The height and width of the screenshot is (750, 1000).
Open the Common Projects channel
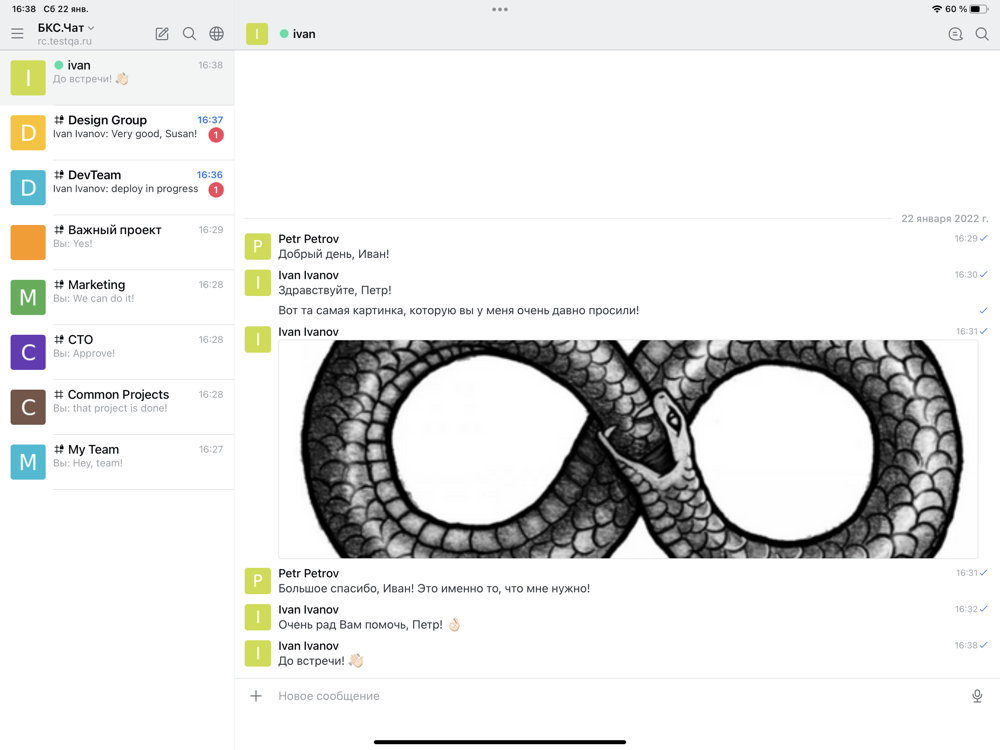point(117,406)
